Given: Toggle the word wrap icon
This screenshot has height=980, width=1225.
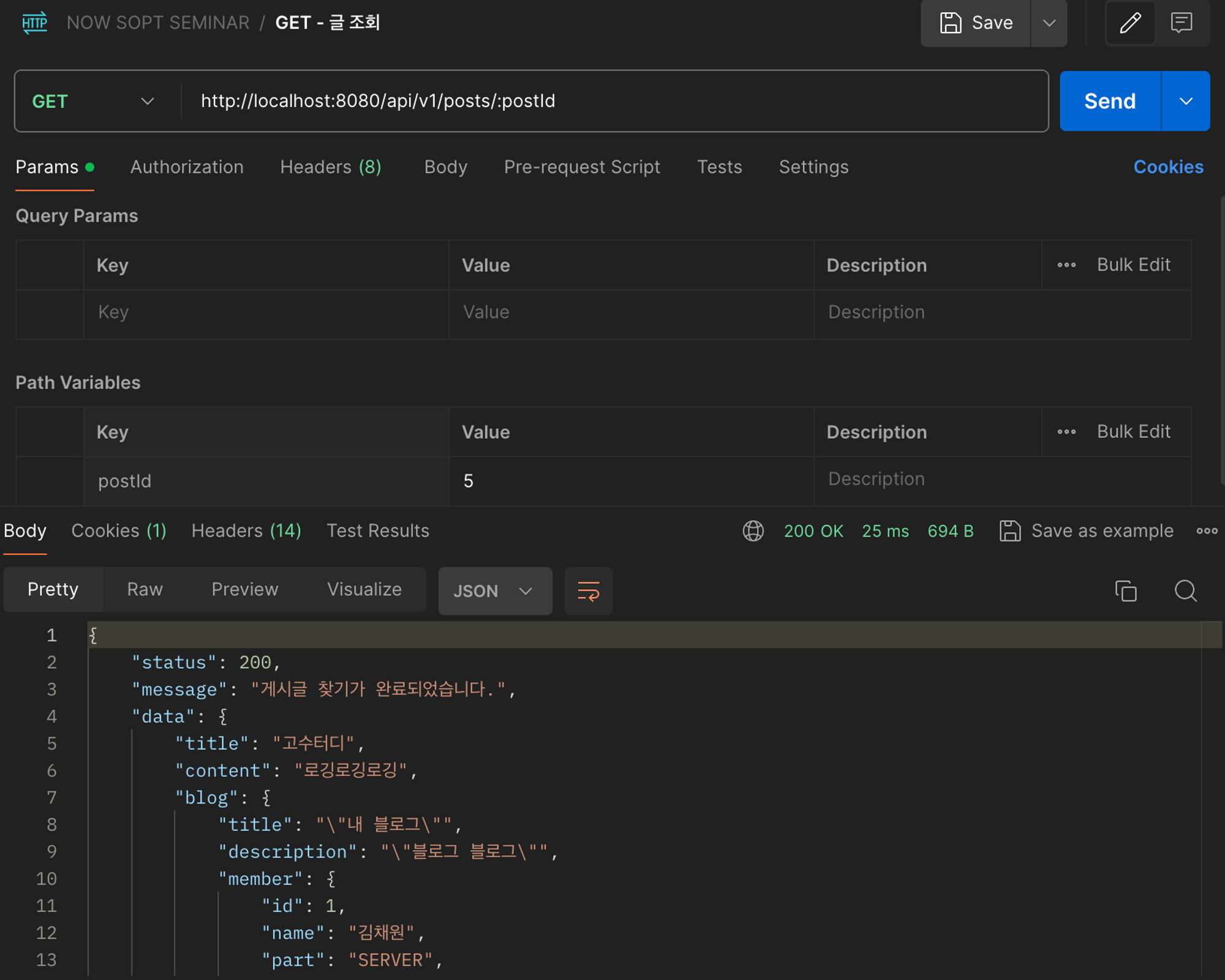Looking at the screenshot, I should coord(588,591).
